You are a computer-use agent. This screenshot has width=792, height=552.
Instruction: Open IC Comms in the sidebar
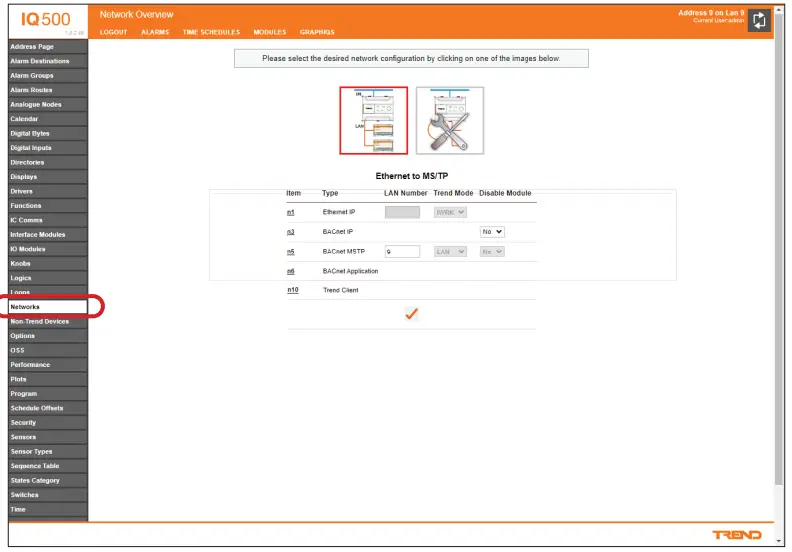(x=48, y=220)
